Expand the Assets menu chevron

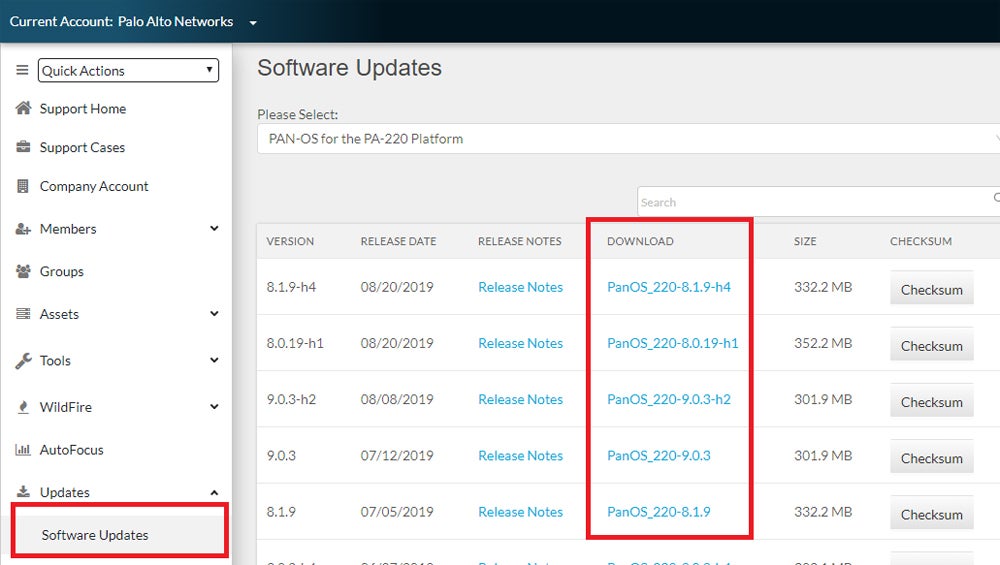[x=214, y=314]
